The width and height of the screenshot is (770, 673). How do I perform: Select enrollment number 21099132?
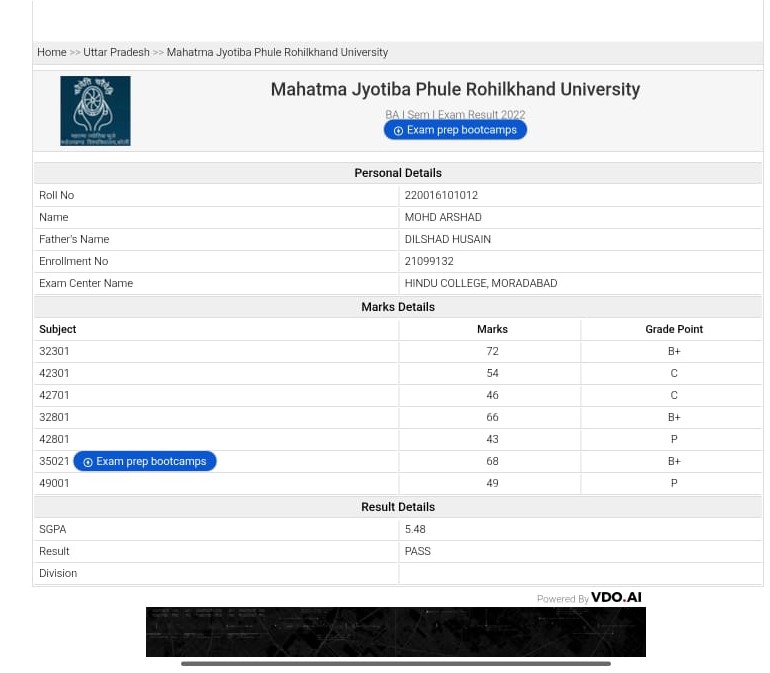(429, 261)
